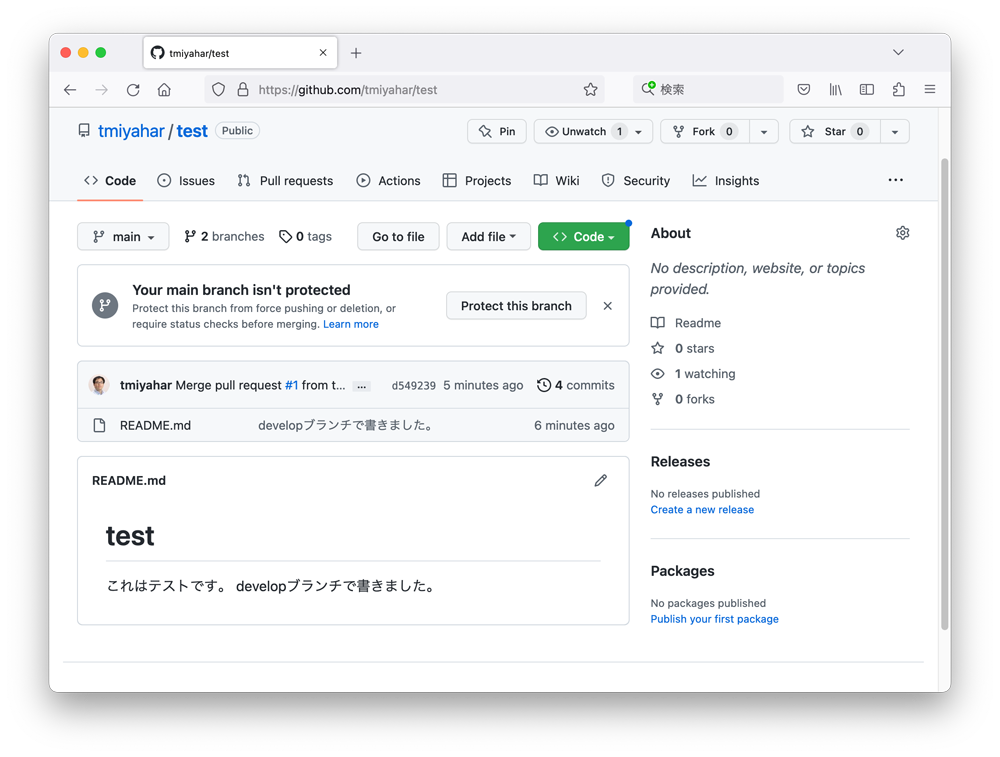Viewport: 1000px width, 757px height.
Task: Open the Releases heading link
Action: tap(680, 462)
